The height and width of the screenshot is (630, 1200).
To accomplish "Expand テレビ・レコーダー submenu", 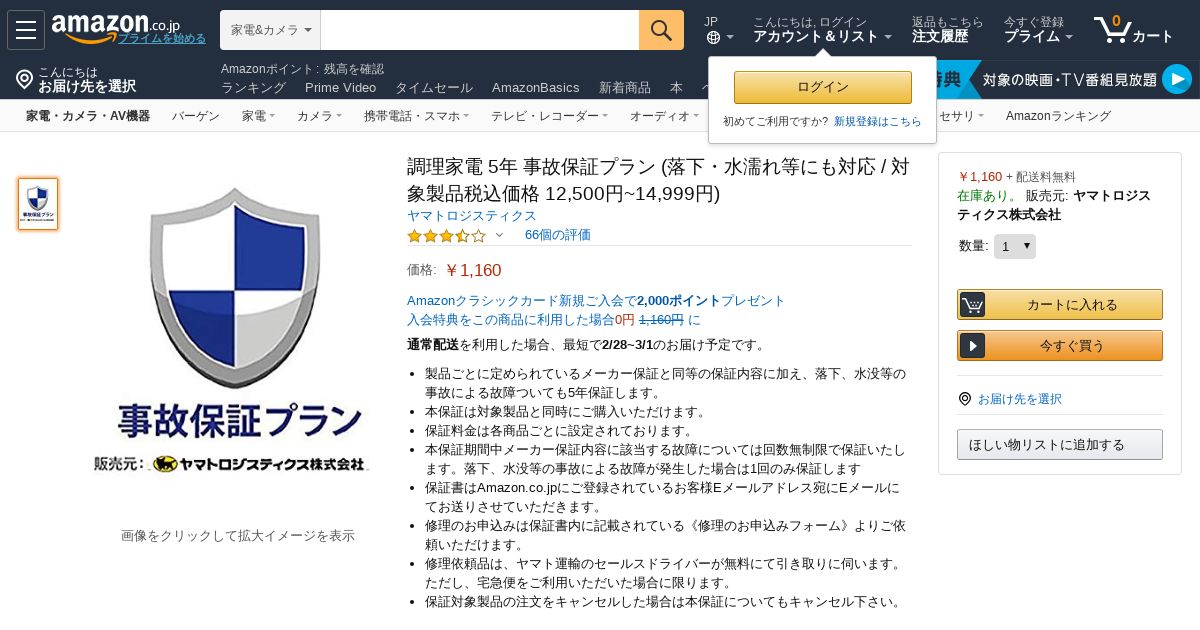I will [x=549, y=116].
